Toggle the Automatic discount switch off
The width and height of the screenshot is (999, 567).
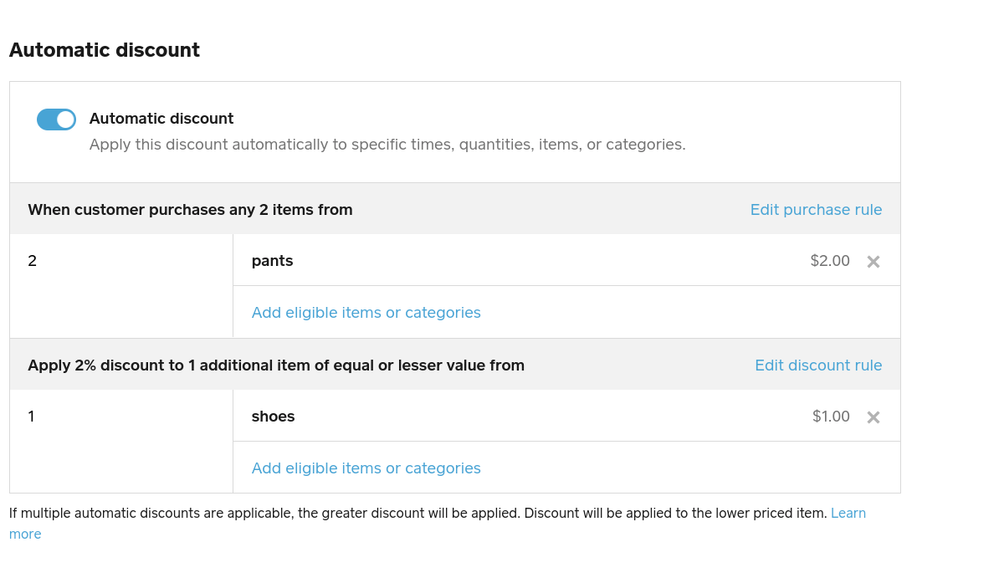[x=56, y=120]
